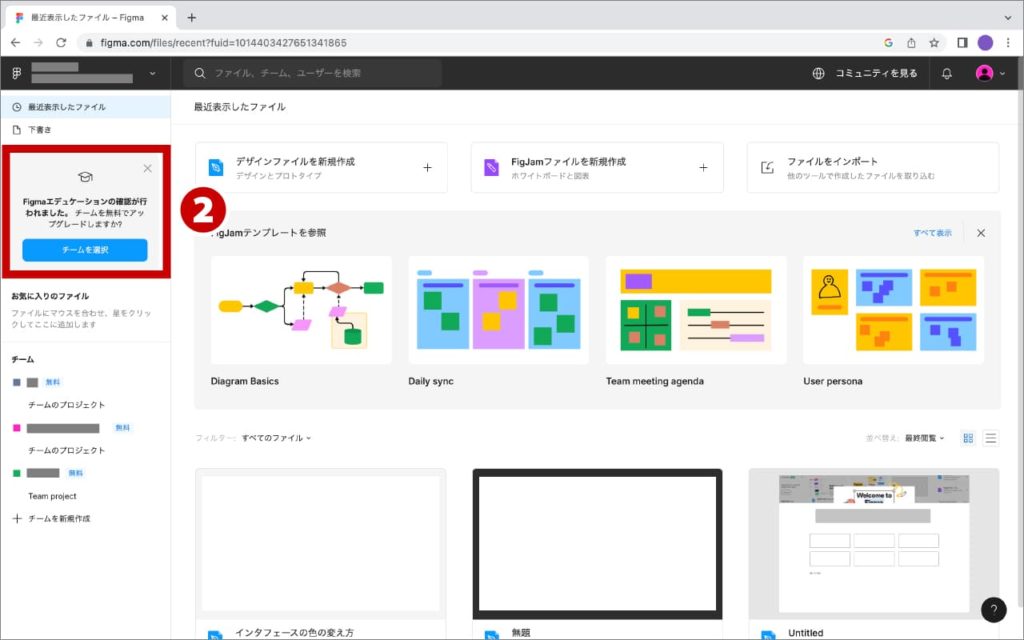Open the インタフェースの色の変え方 file thumbnail
This screenshot has height=640, width=1024.
pos(321,543)
